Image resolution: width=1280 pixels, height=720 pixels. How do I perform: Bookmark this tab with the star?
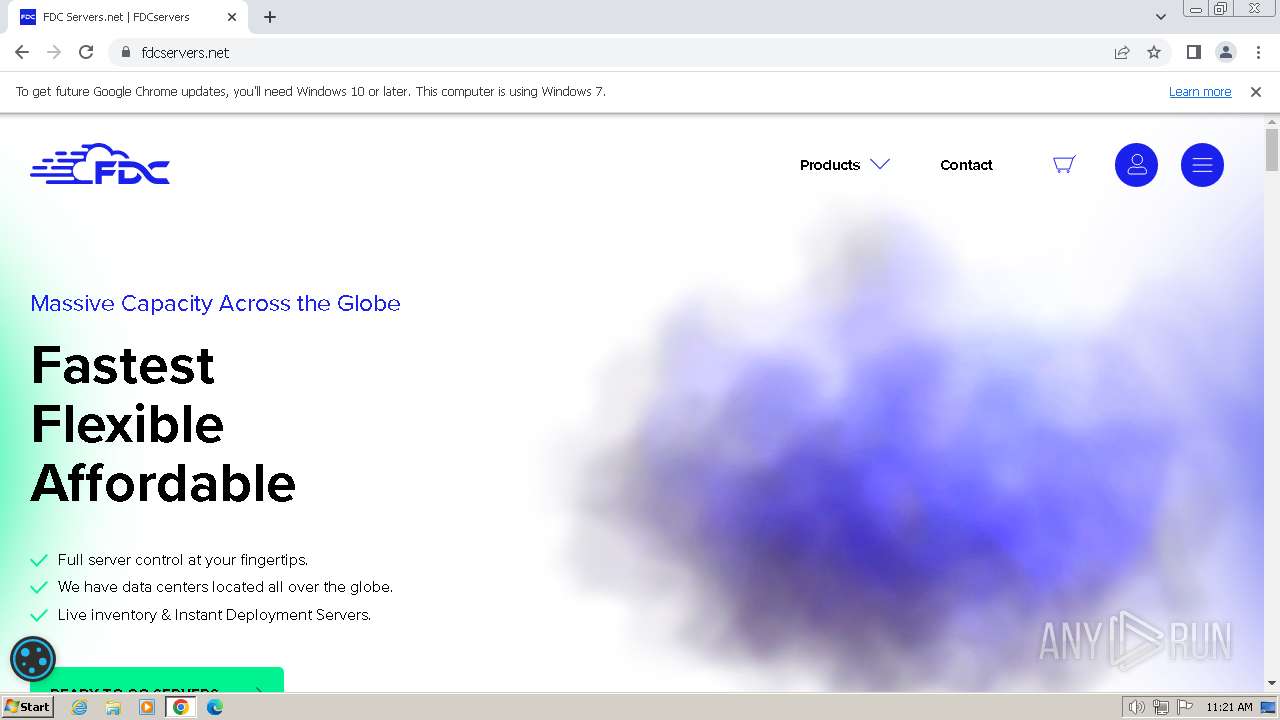1154,52
